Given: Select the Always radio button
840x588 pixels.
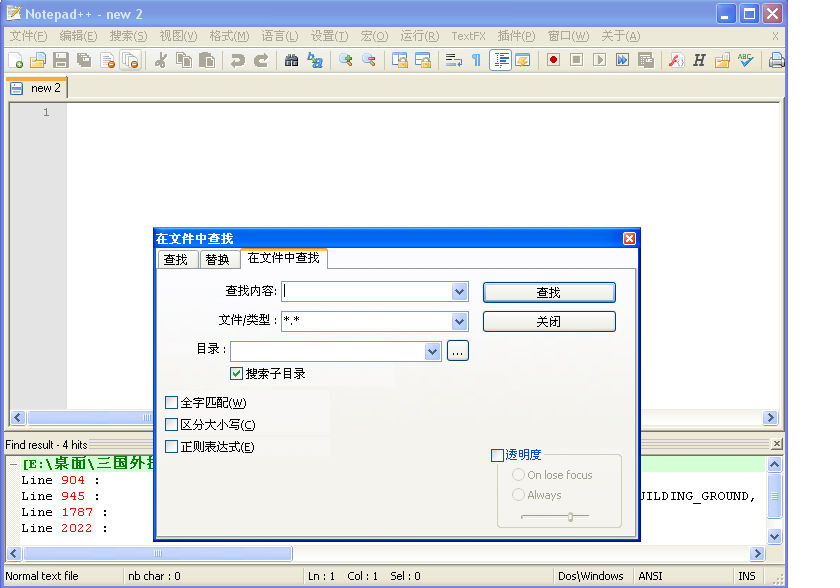Looking at the screenshot, I should pos(518,494).
